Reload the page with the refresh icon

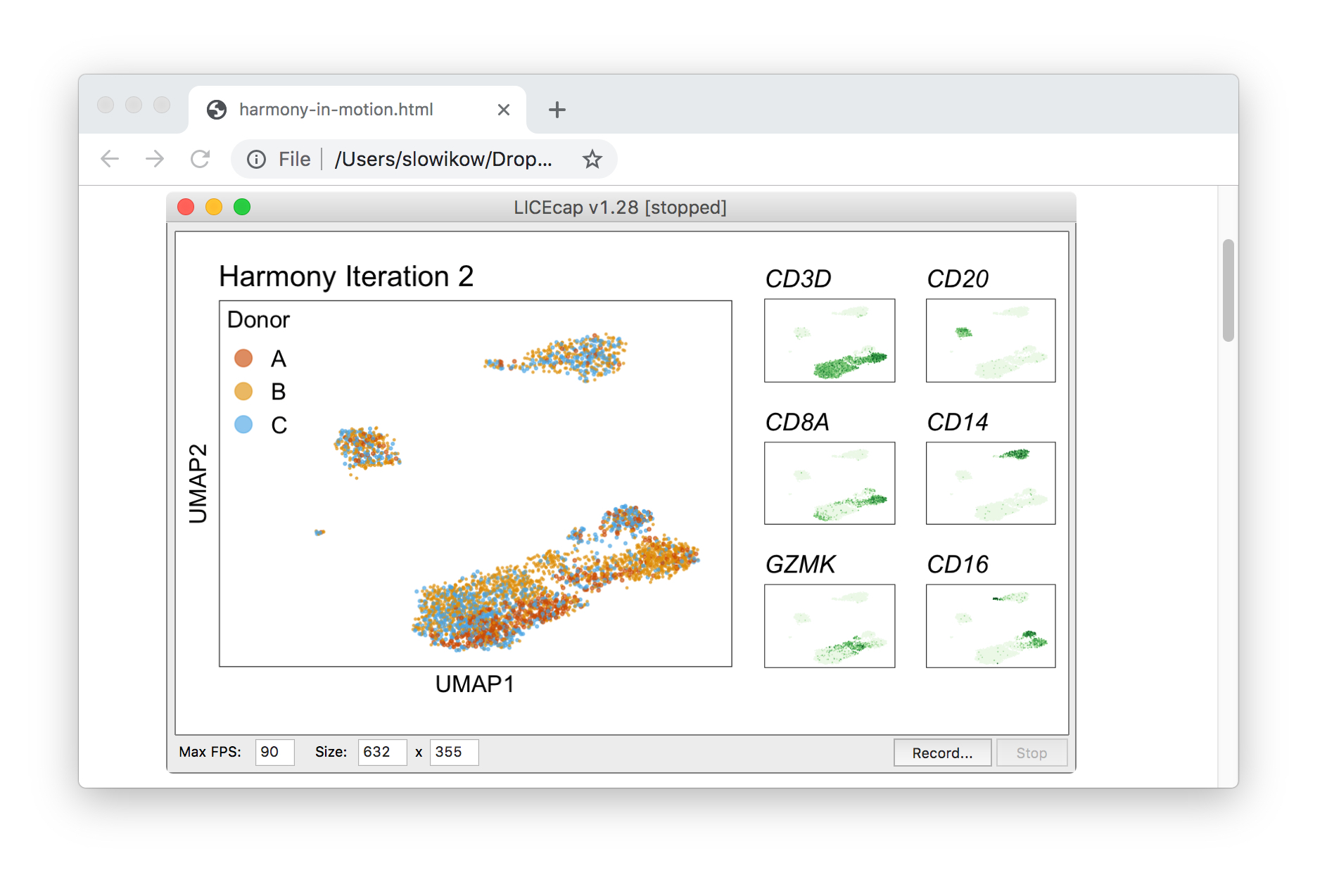201,159
